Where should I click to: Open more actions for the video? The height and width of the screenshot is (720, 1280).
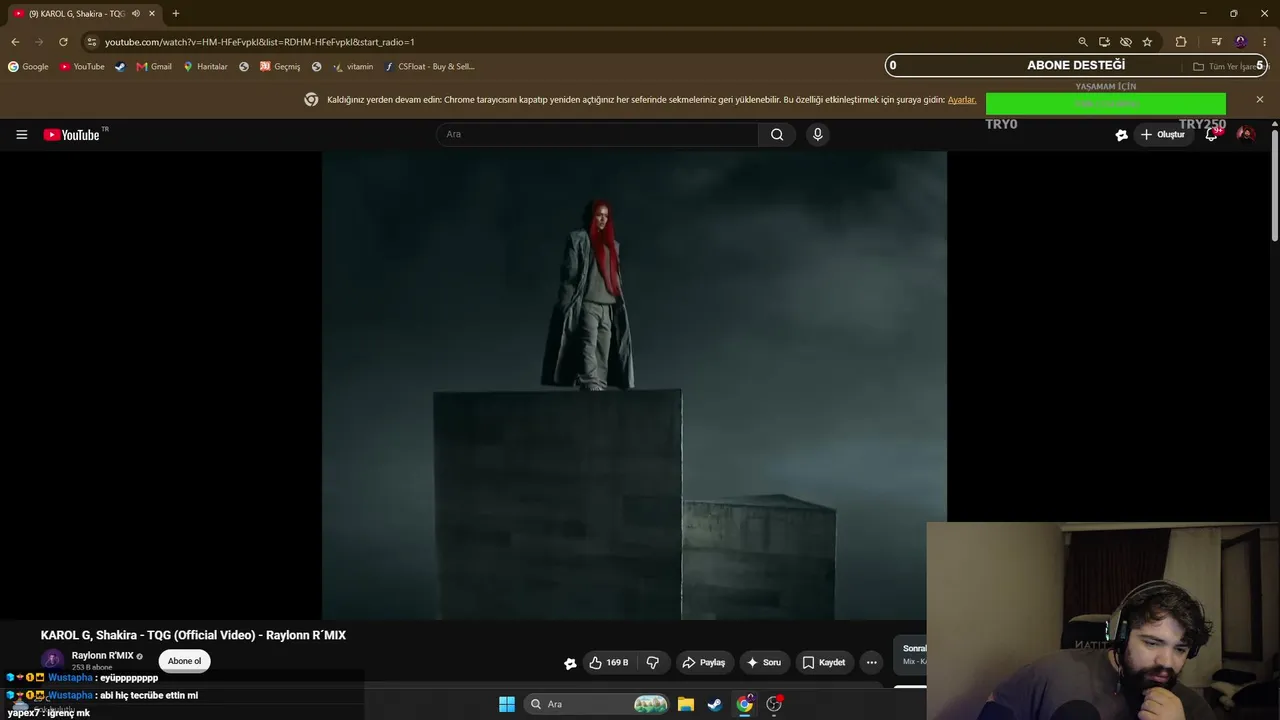[872, 662]
